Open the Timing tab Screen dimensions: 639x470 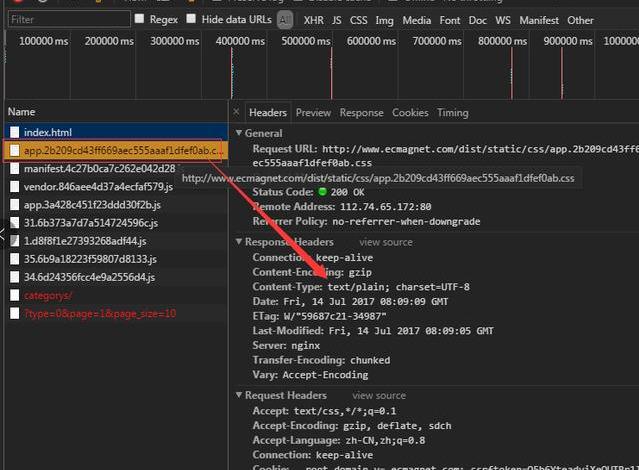click(452, 113)
